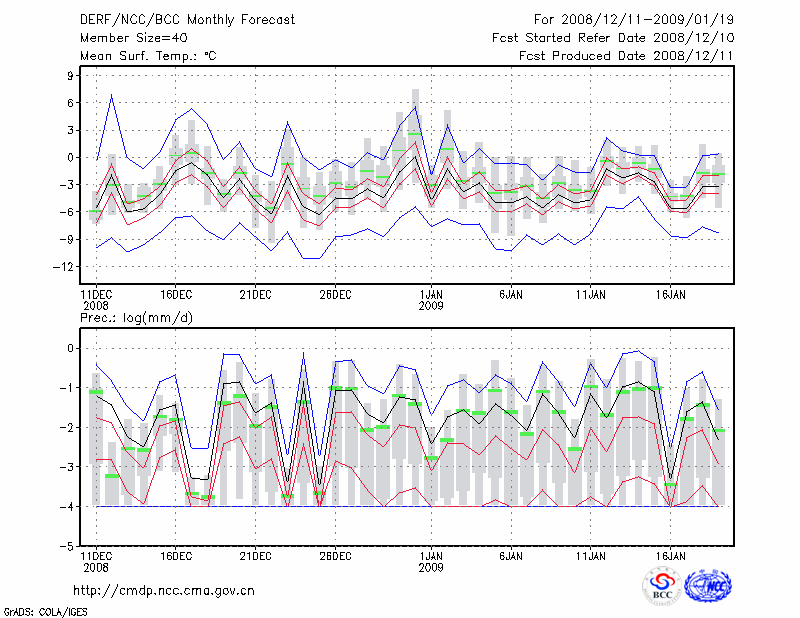
Task: Click the Fcst Produced Date line
Action: 619,56
